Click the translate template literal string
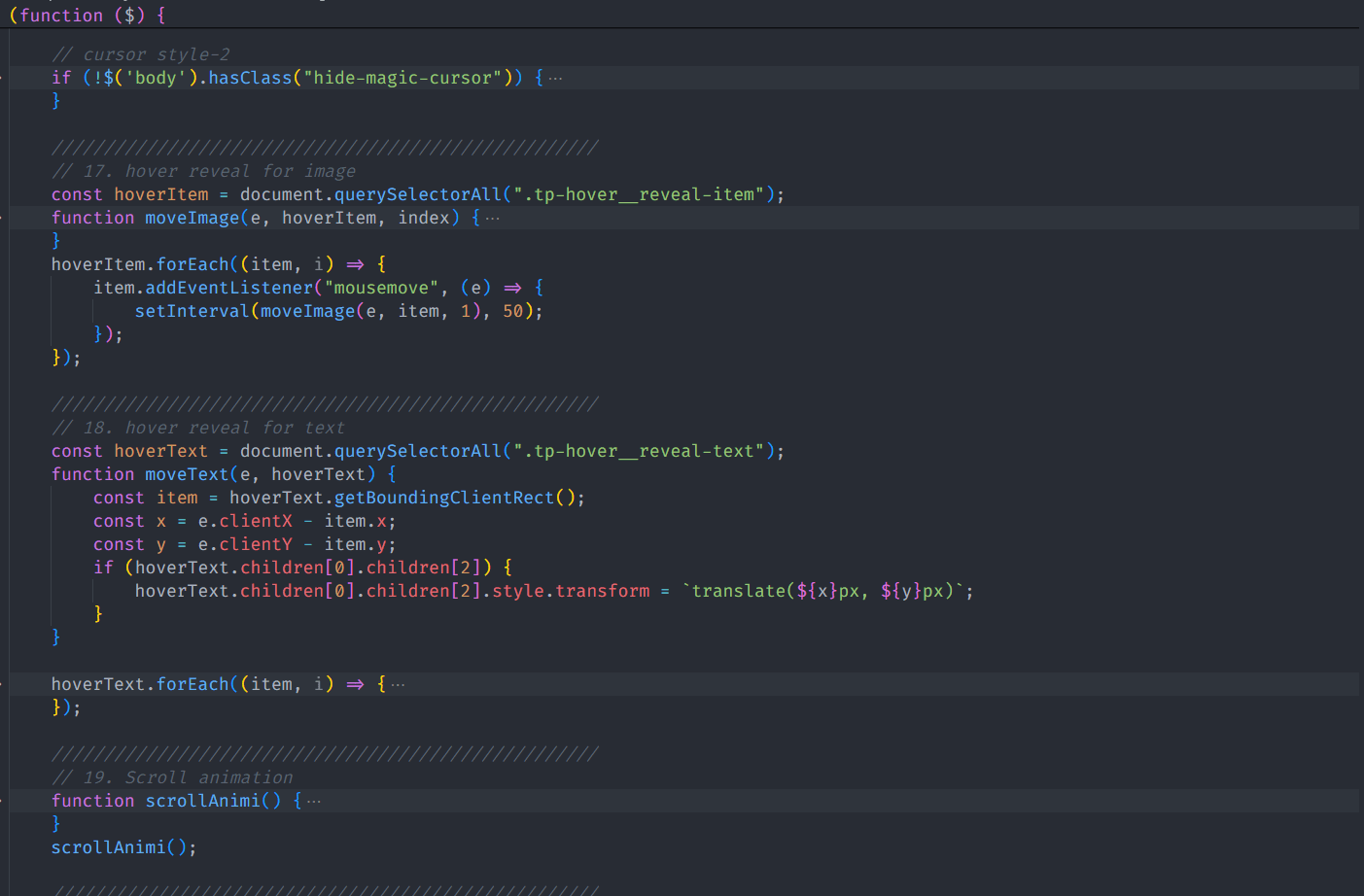 pos(827,591)
